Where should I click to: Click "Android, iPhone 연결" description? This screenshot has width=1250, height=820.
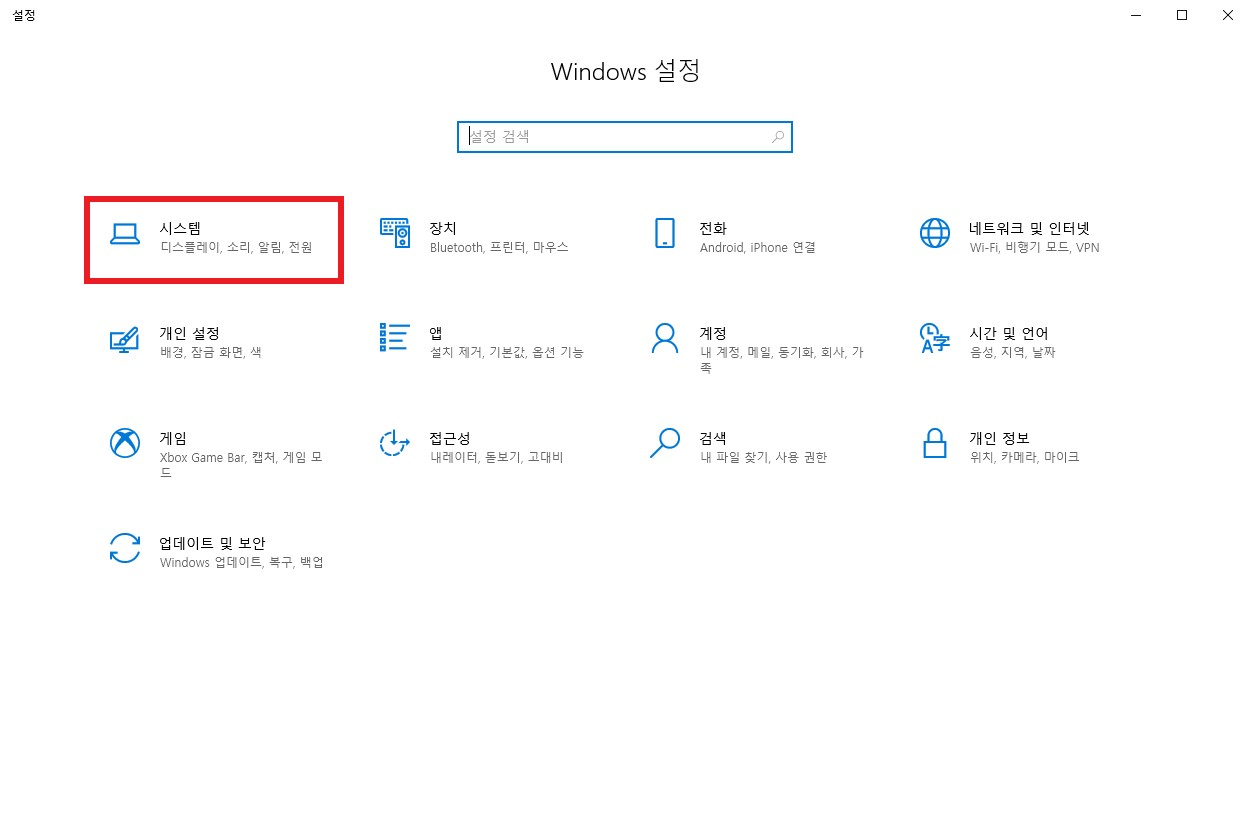[x=758, y=247]
